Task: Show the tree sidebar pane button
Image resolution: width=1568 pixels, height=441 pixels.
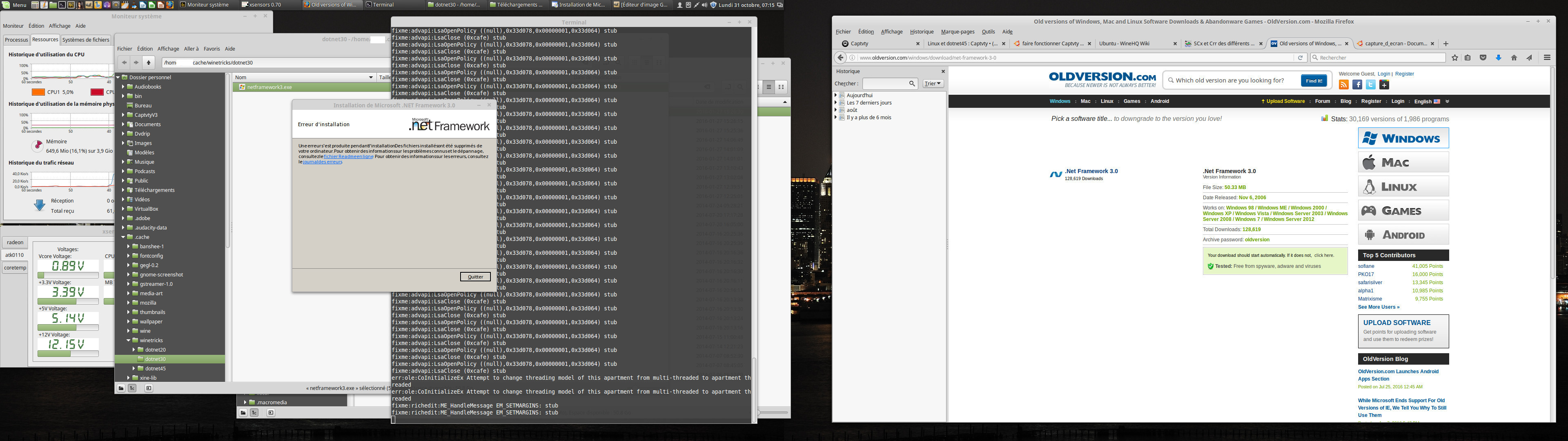Action: tap(132, 388)
